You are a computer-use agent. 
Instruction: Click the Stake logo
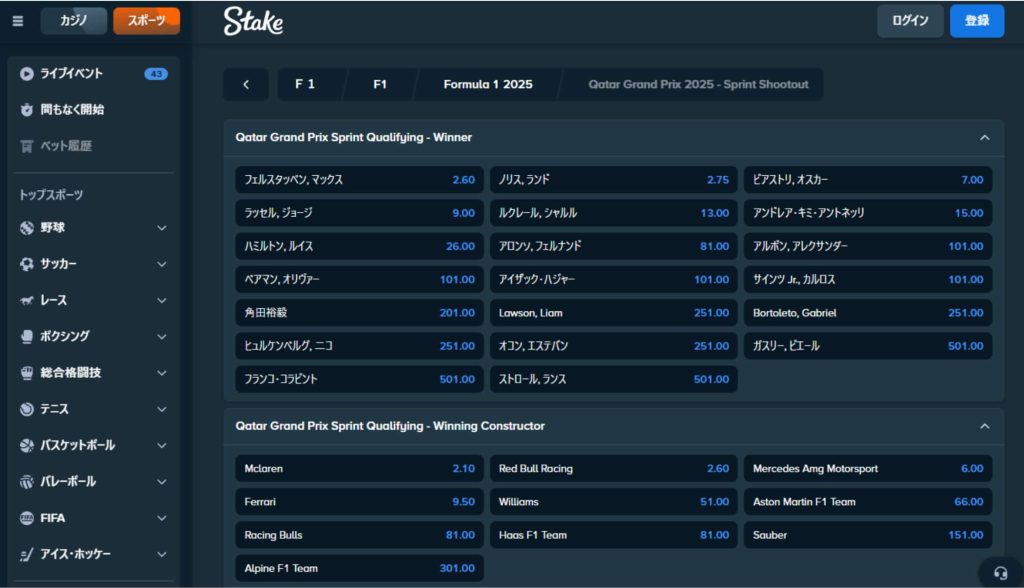253,21
